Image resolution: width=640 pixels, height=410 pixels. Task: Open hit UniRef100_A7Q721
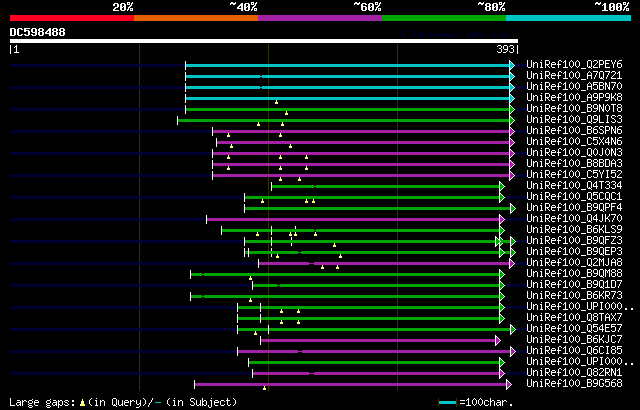pos(574,75)
